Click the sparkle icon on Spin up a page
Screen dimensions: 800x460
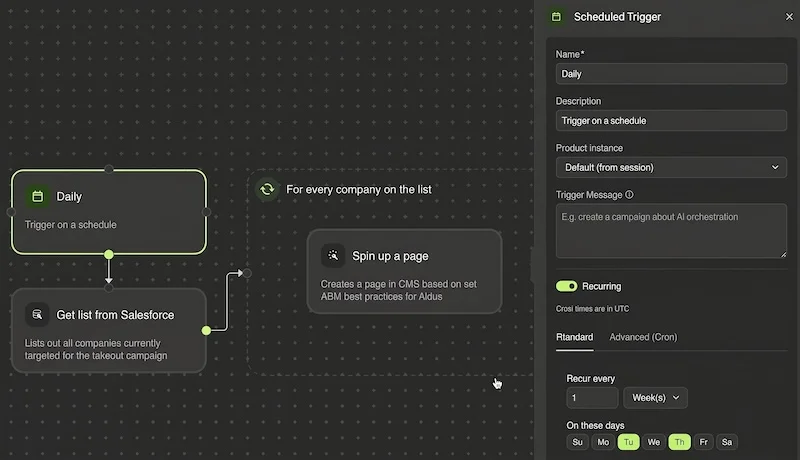click(x=333, y=255)
